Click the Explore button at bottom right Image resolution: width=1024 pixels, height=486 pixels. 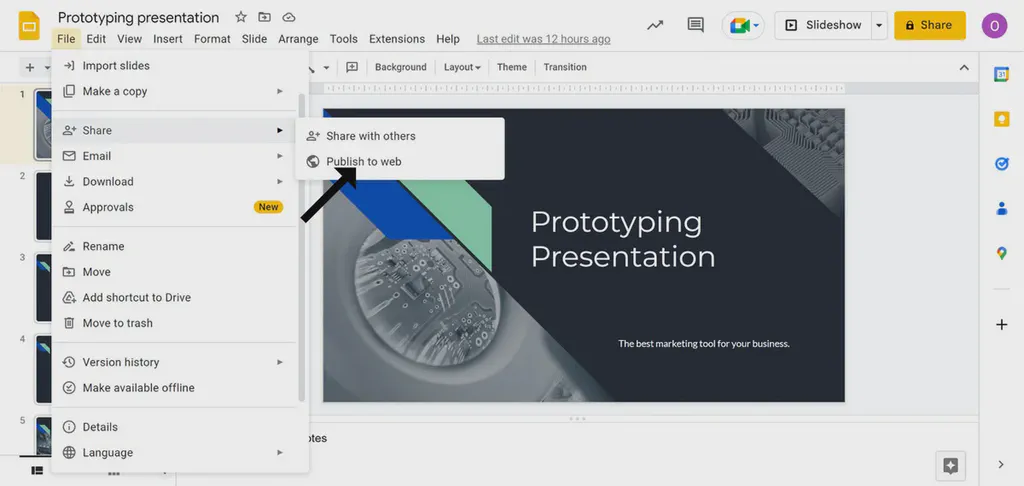tap(950, 466)
